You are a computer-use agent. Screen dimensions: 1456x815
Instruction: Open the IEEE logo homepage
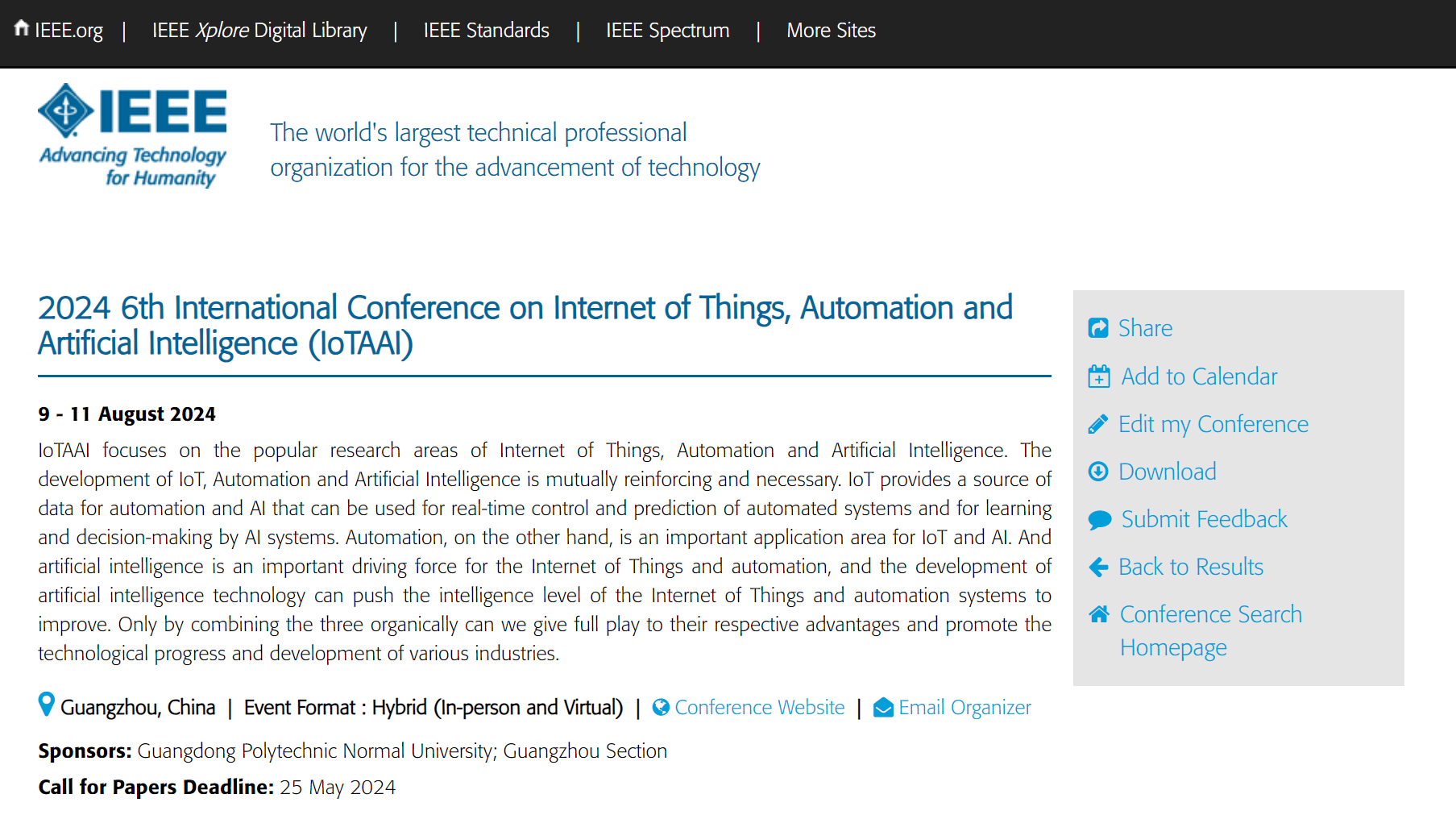click(x=133, y=135)
